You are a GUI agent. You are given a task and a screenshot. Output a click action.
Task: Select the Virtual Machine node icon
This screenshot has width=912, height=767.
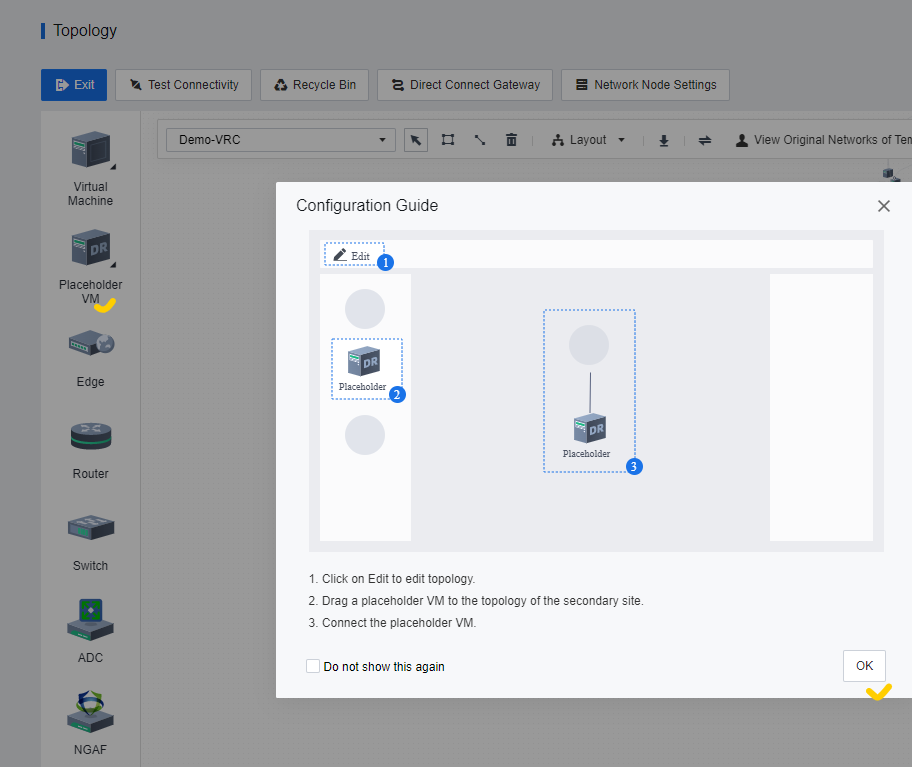tap(91, 149)
